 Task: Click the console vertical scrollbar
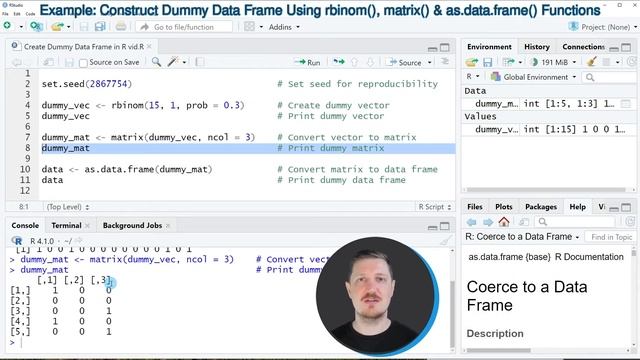click(x=452, y=313)
